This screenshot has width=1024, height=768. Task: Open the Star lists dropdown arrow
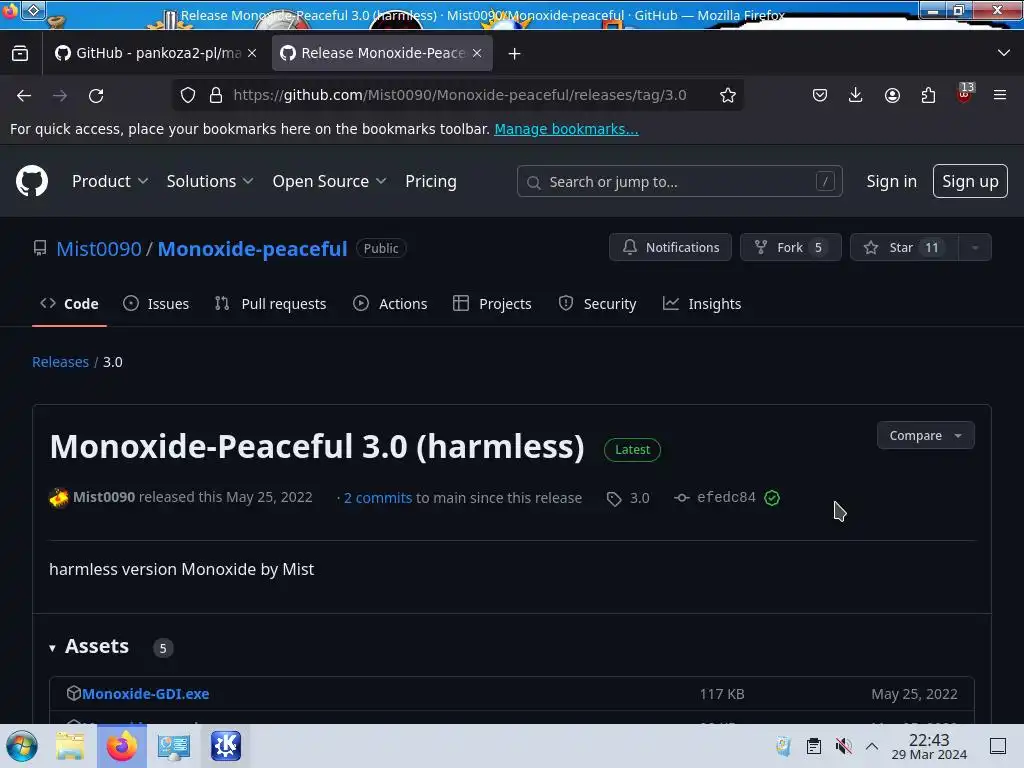click(x=975, y=248)
